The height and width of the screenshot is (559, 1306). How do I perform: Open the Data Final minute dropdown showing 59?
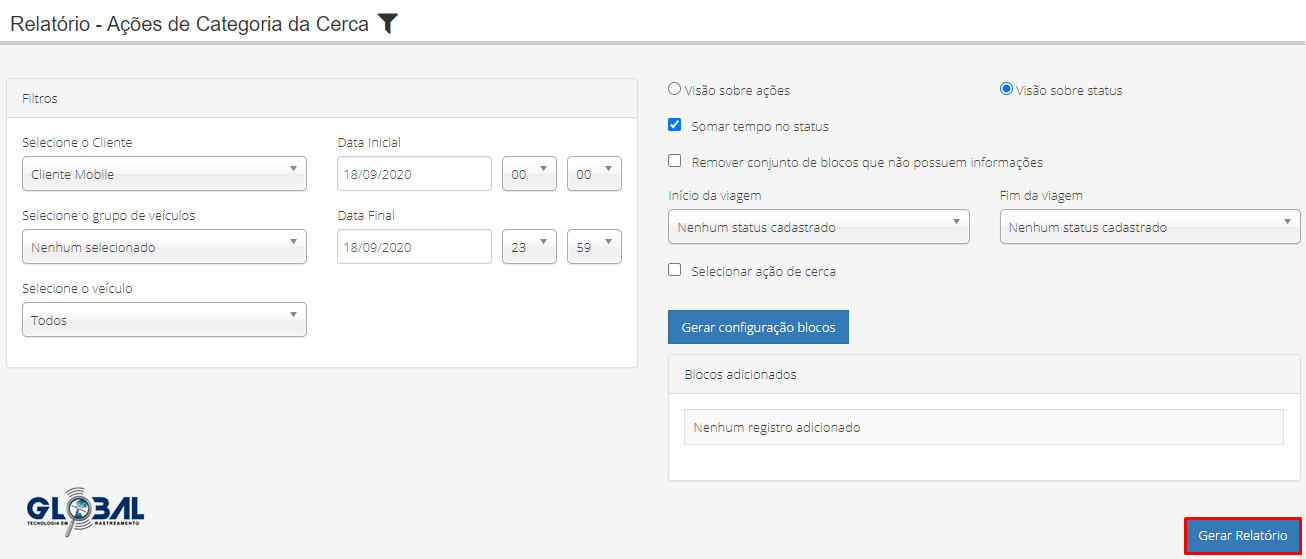point(594,247)
